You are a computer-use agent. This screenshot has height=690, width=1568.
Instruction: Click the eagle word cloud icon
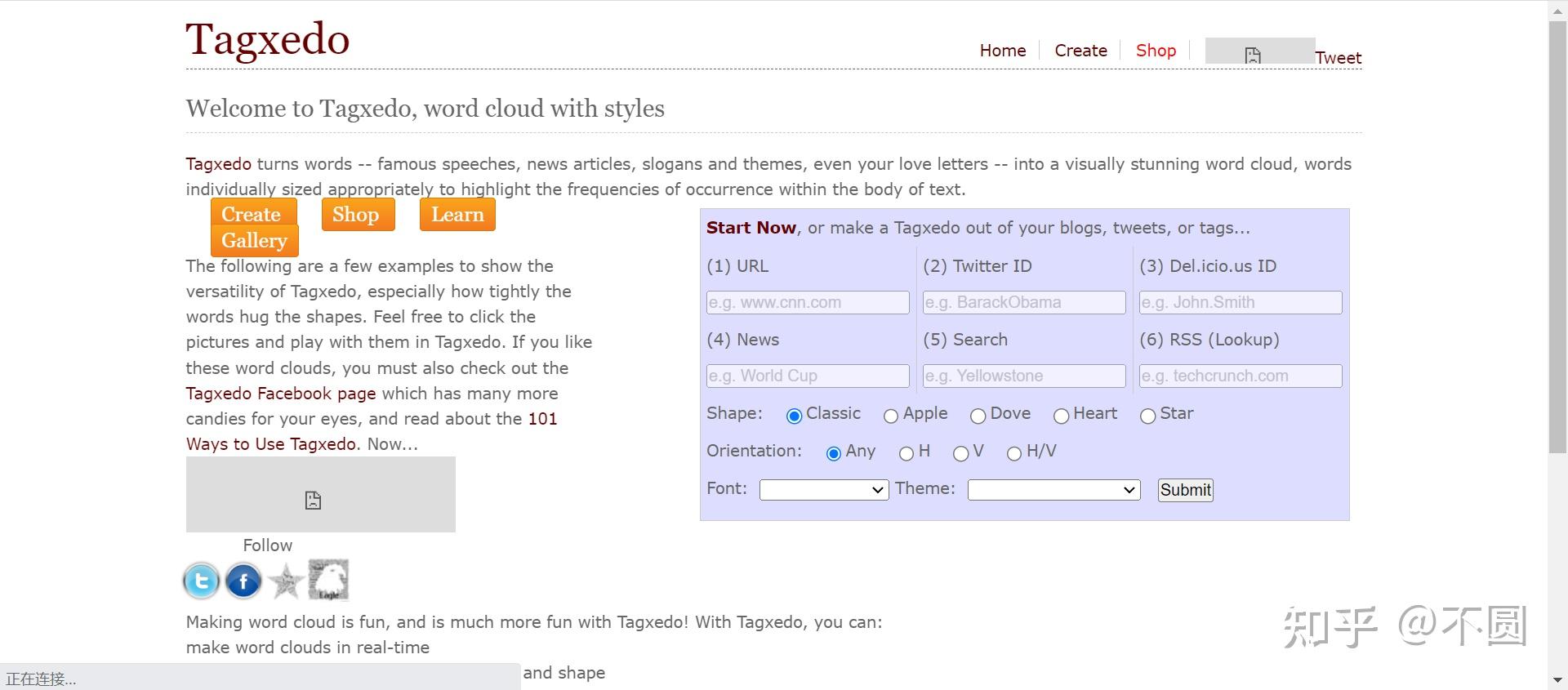tap(328, 580)
